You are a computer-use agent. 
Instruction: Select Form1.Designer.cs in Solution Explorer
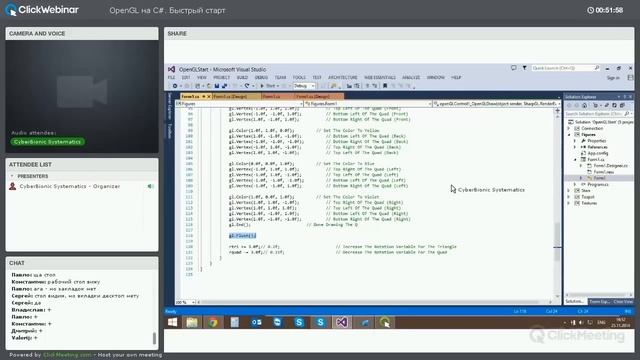[x=611, y=166]
